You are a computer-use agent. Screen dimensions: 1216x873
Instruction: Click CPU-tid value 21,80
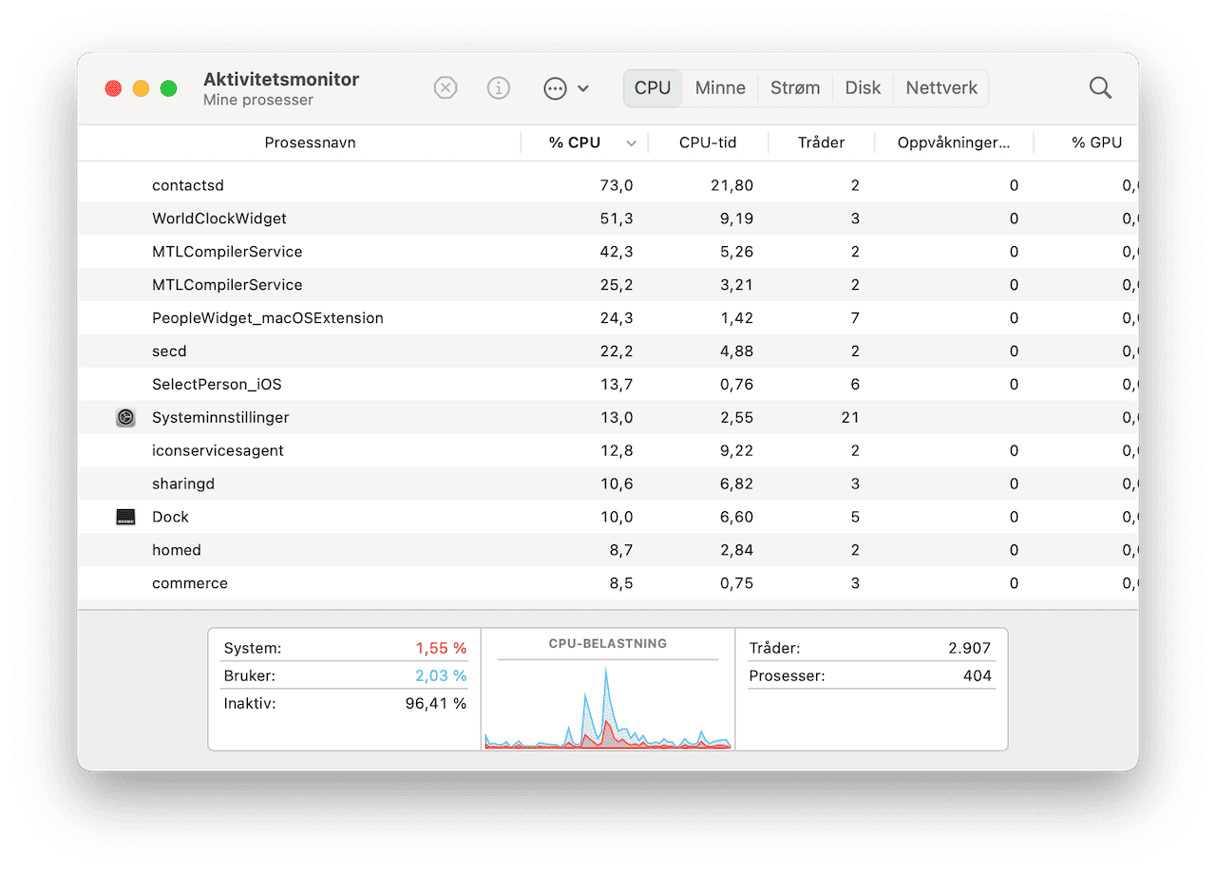(x=731, y=186)
